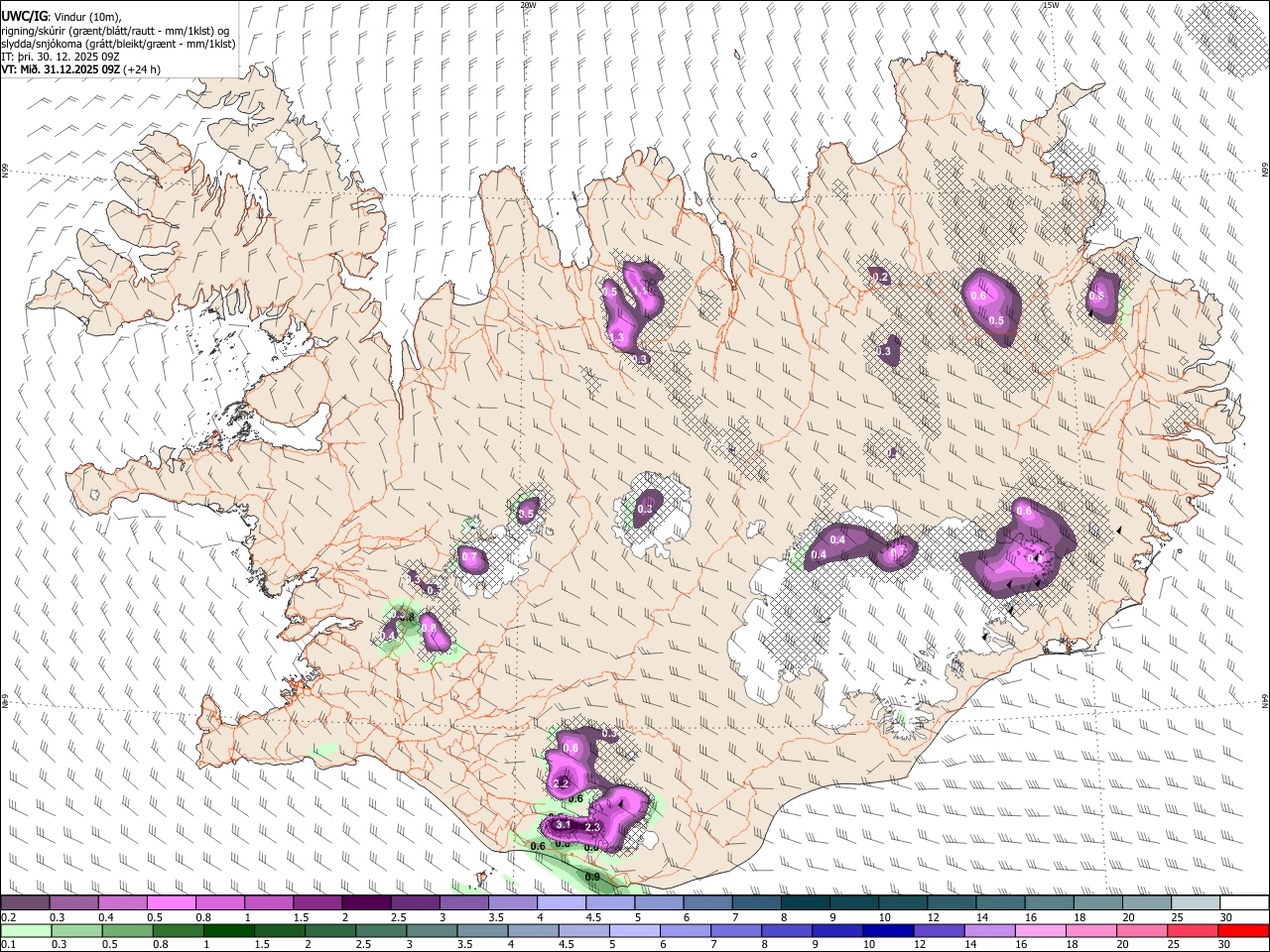Select the bright red 30 rain-scale swatch
This screenshot has width=1270, height=952.
1243,930
